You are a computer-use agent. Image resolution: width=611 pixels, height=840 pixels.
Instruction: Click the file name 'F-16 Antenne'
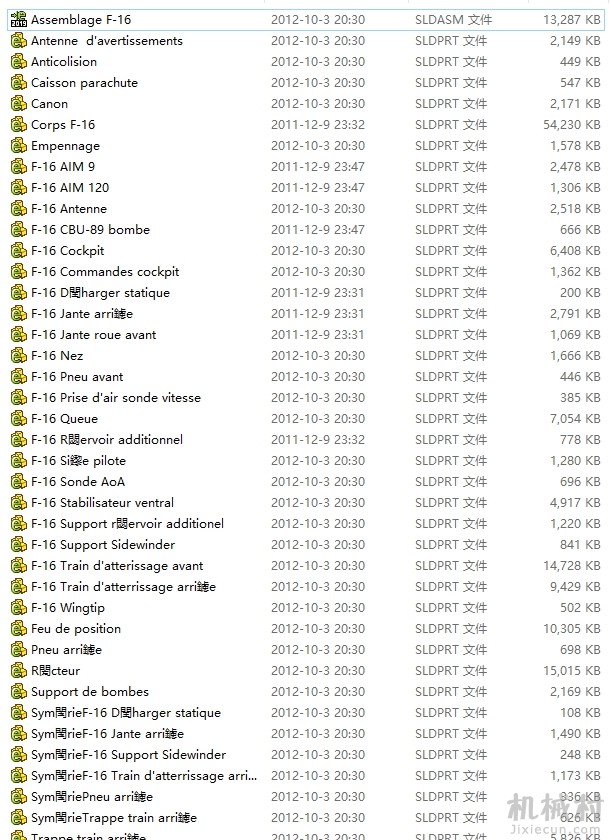[69, 209]
